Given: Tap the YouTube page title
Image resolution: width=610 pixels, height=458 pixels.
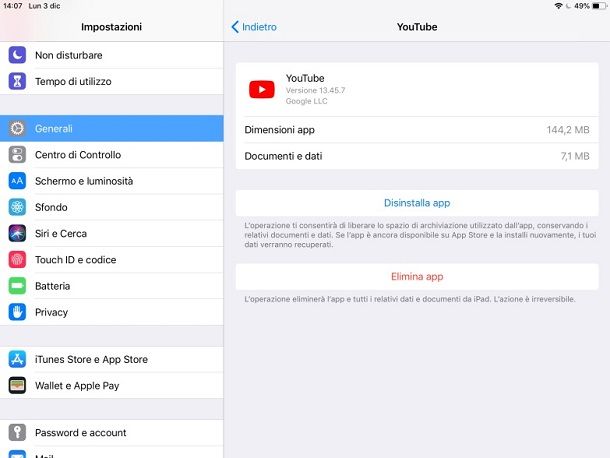Looking at the screenshot, I should pyautogui.click(x=417, y=27).
